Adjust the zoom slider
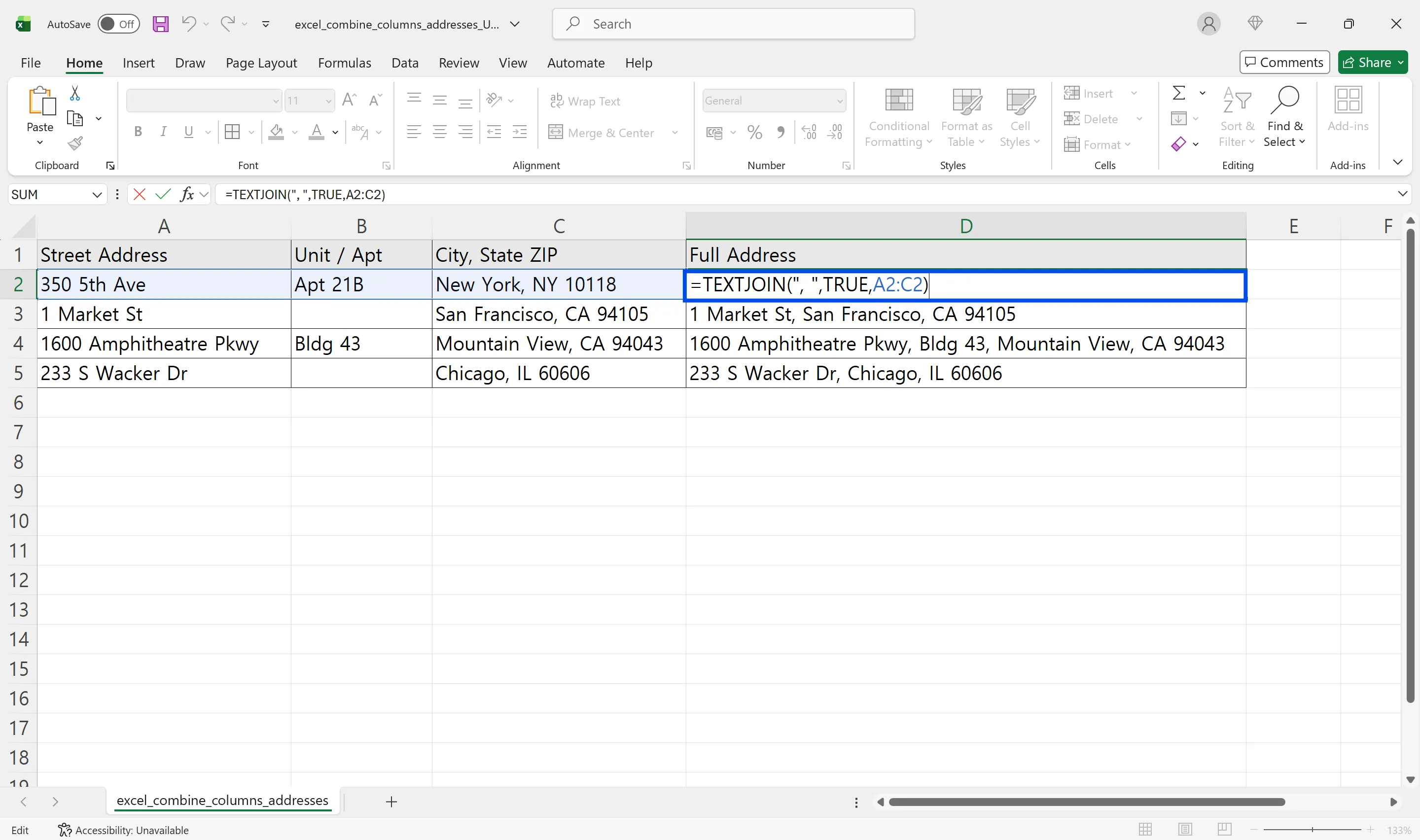Image resolution: width=1420 pixels, height=840 pixels. pyautogui.click(x=1312, y=829)
